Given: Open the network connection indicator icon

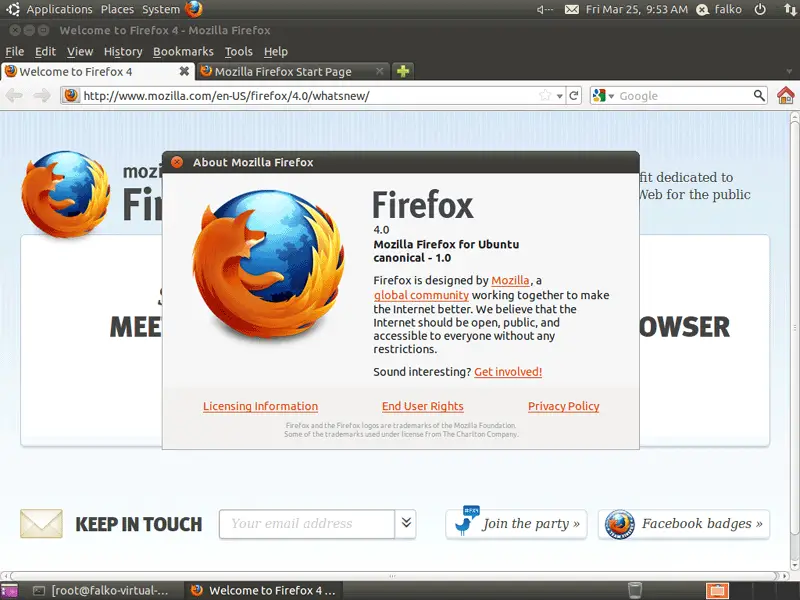Looking at the screenshot, I should coord(789,9).
